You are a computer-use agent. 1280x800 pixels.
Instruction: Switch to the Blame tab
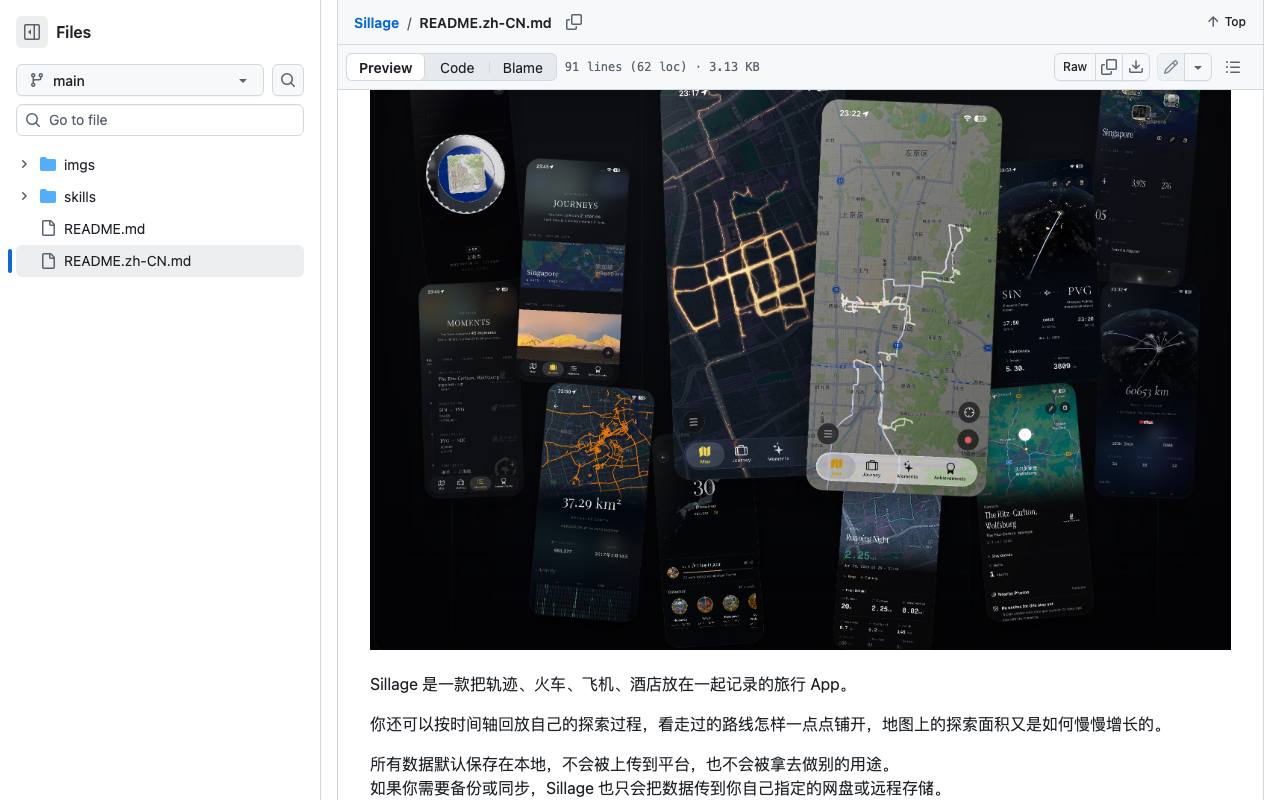click(522, 67)
